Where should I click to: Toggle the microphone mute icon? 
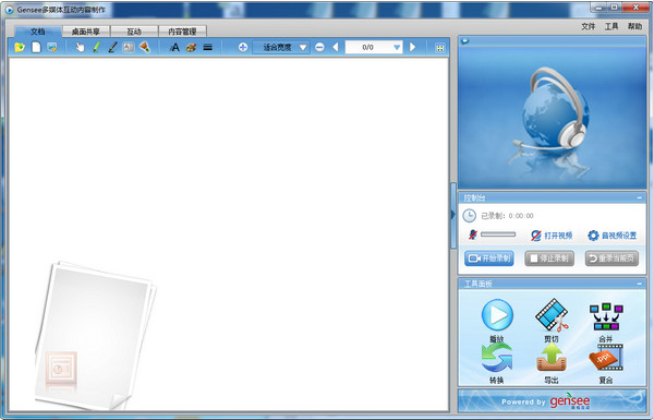point(472,235)
